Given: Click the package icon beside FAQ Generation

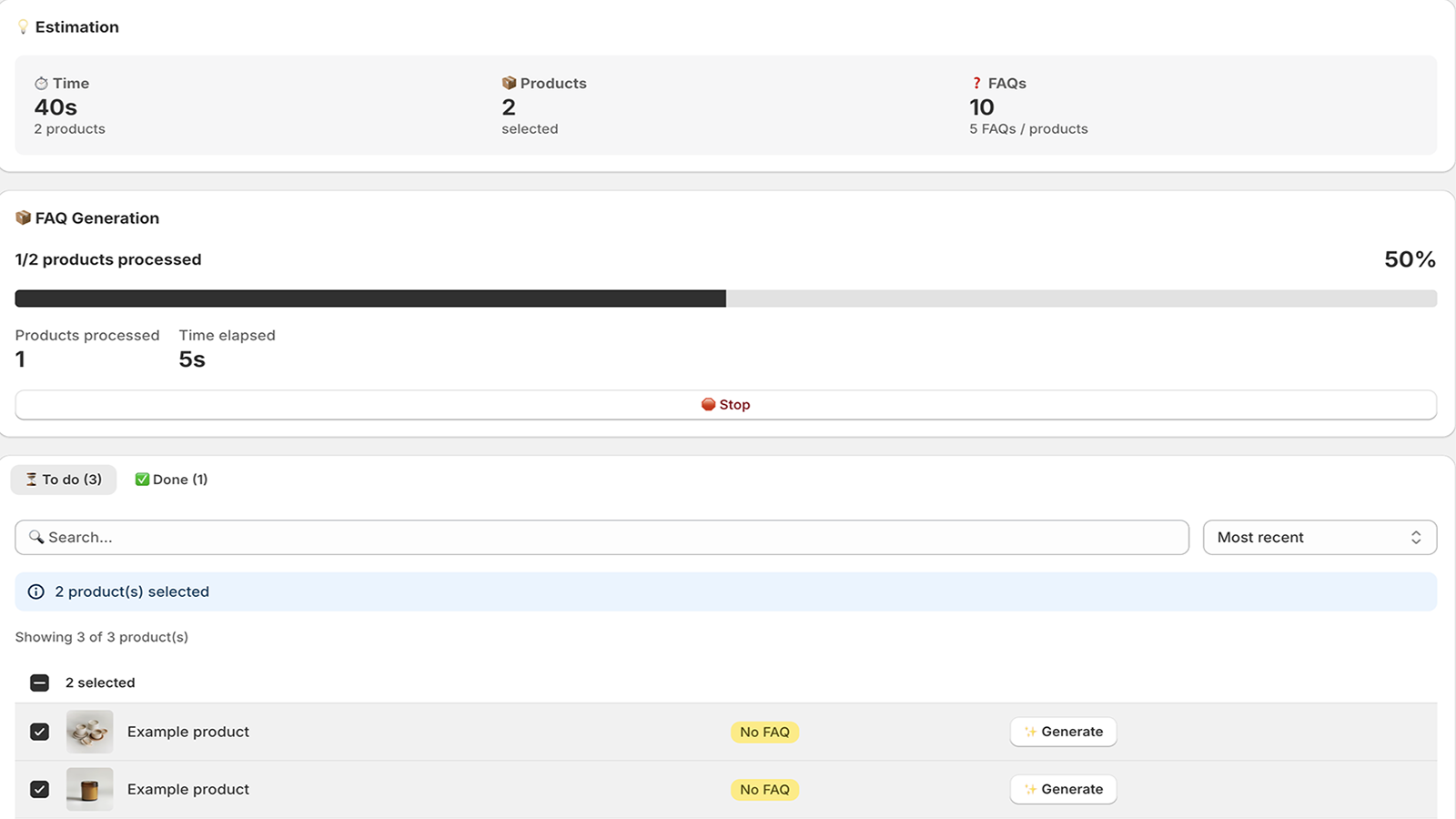Looking at the screenshot, I should tap(22, 217).
